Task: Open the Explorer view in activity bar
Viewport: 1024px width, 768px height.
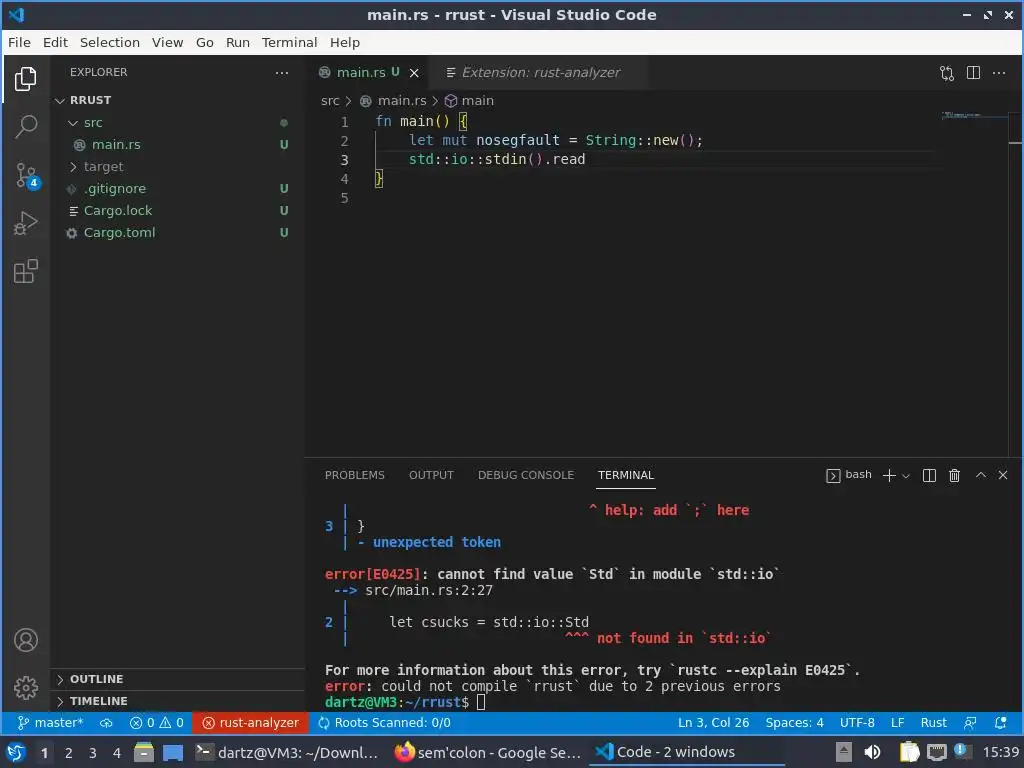Action: coord(25,79)
